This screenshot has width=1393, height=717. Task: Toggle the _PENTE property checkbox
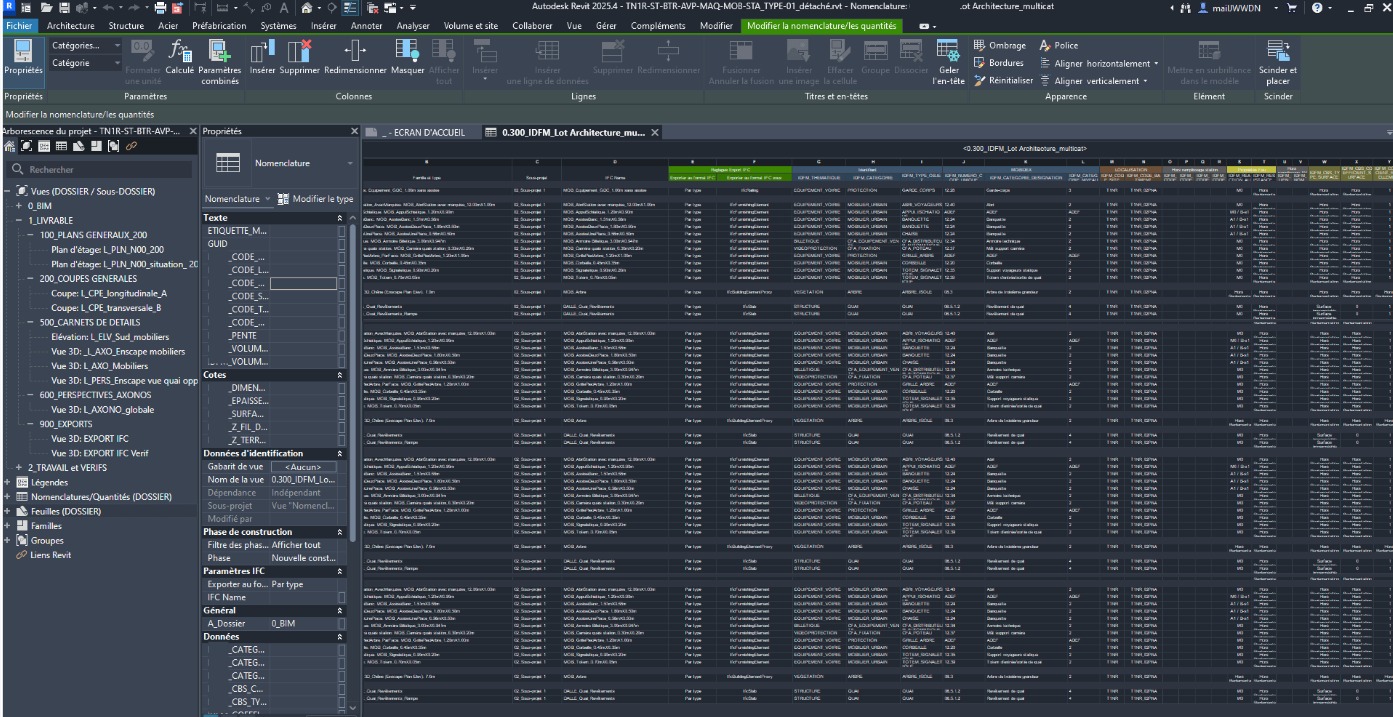click(342, 336)
